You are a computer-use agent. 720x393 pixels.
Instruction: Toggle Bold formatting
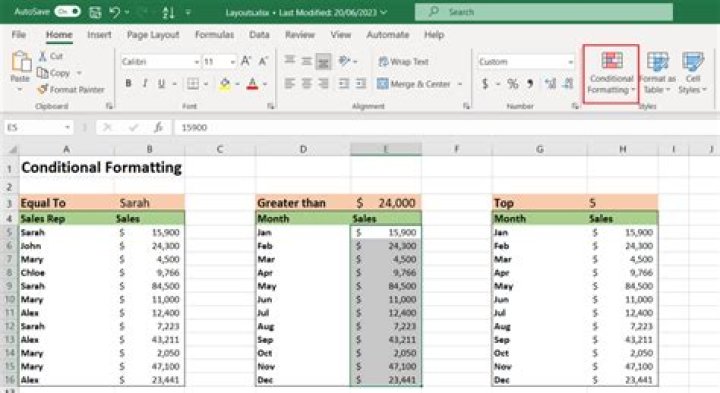click(129, 84)
